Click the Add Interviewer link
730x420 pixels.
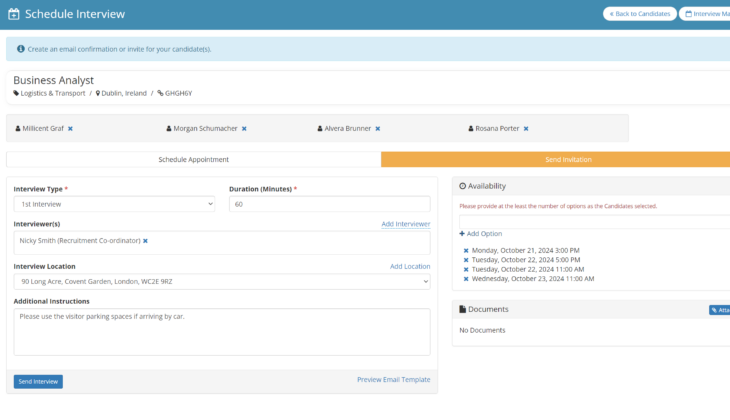coord(405,224)
